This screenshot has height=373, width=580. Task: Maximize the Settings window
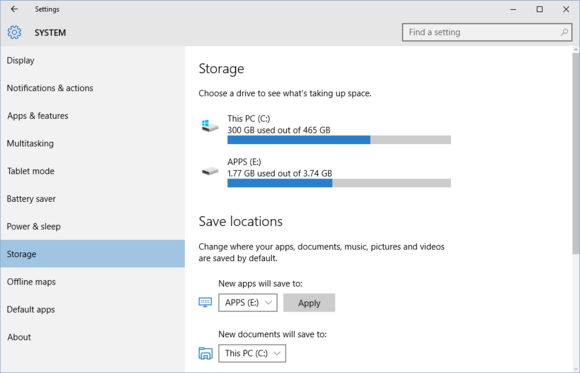[540, 9]
